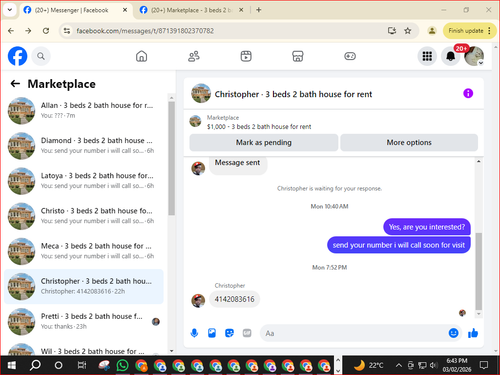Click the 4142083616 message bubble
The height and width of the screenshot is (375, 500).
click(x=234, y=299)
